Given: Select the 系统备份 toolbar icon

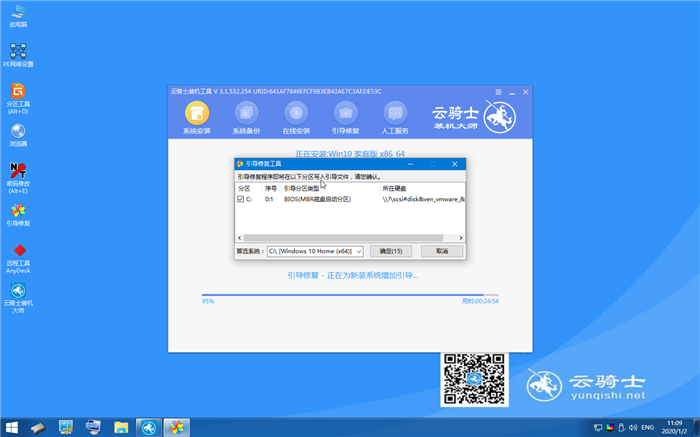Looking at the screenshot, I should 246,118.
